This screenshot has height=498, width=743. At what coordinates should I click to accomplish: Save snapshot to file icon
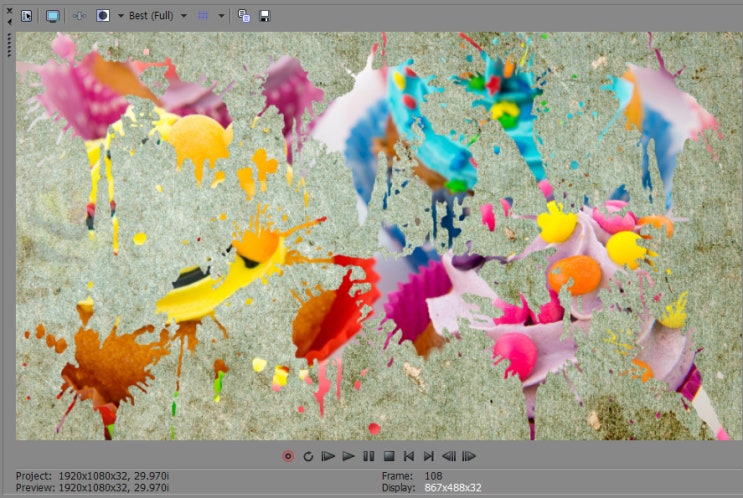[265, 16]
